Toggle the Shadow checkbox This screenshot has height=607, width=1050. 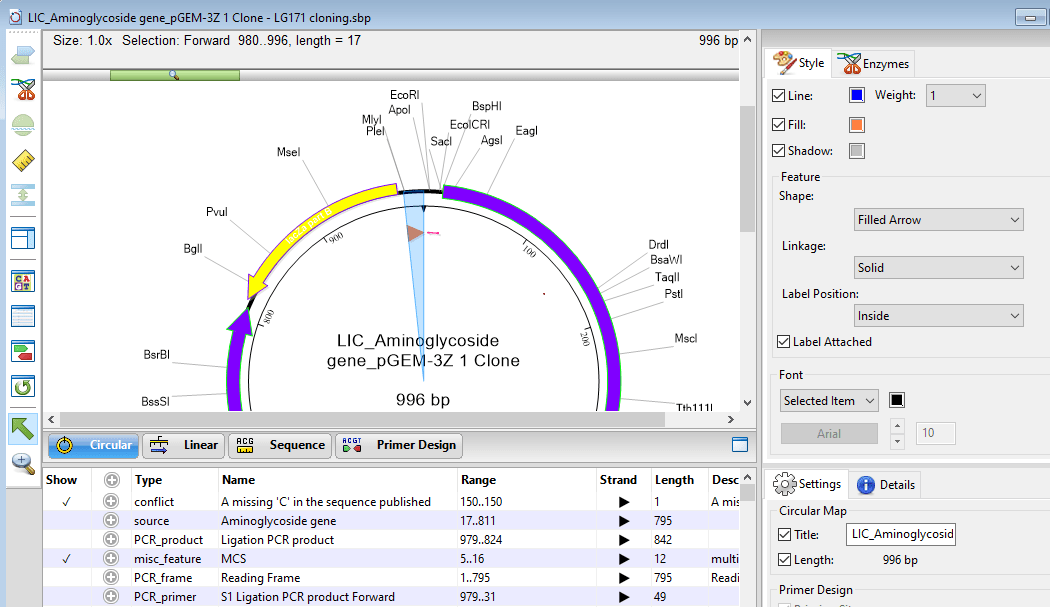(778, 151)
